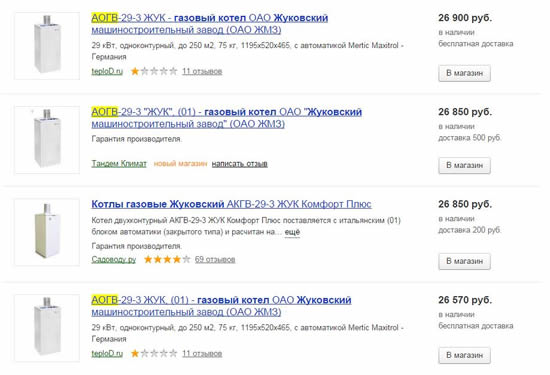Open the 26 900 руб. АОГВ-29-3 ЖУК listing title

(210, 24)
